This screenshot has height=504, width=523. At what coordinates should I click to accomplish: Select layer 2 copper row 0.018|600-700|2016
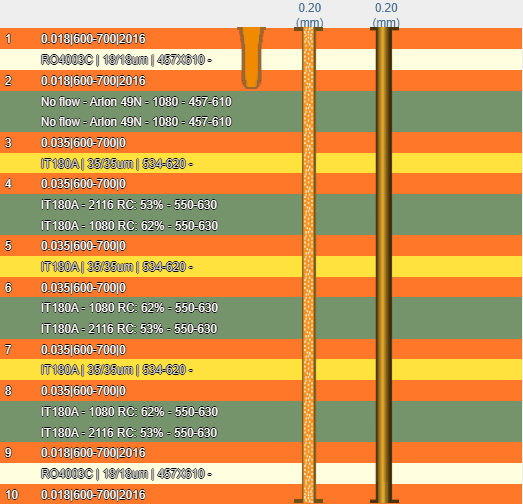[261, 80]
